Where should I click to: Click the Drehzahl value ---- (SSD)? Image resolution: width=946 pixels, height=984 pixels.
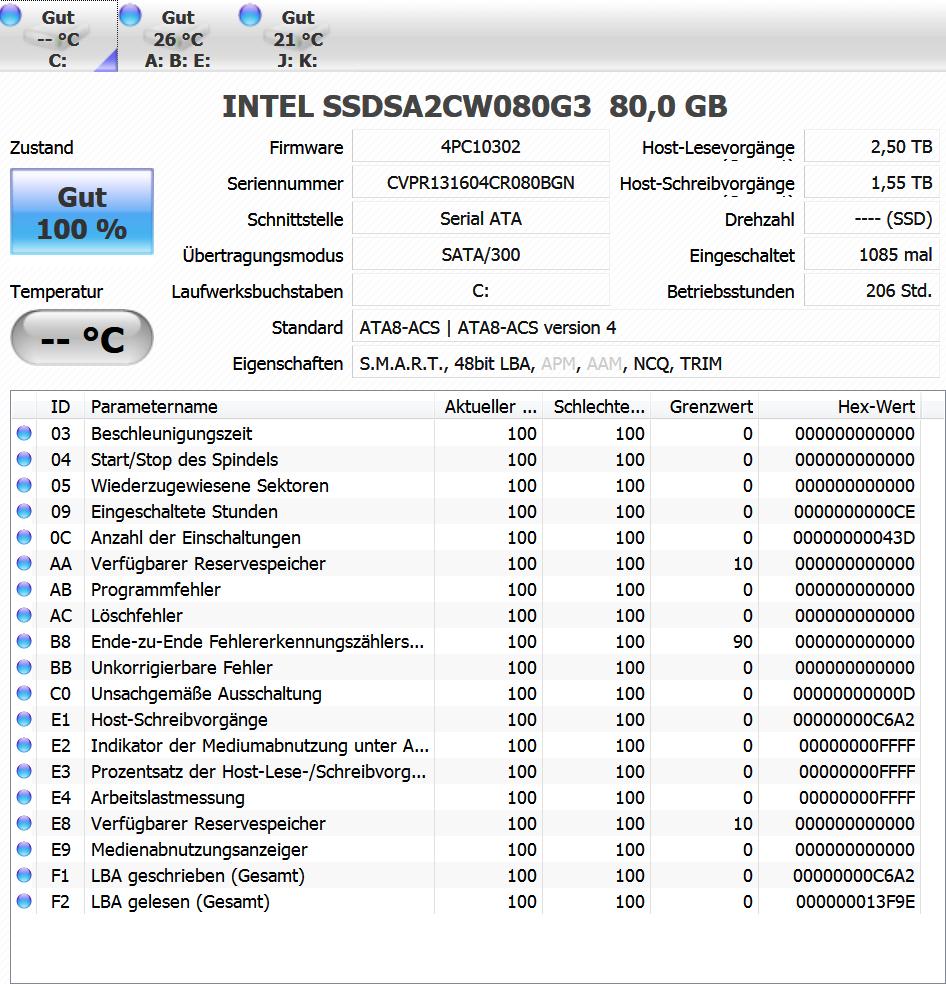coord(872,218)
